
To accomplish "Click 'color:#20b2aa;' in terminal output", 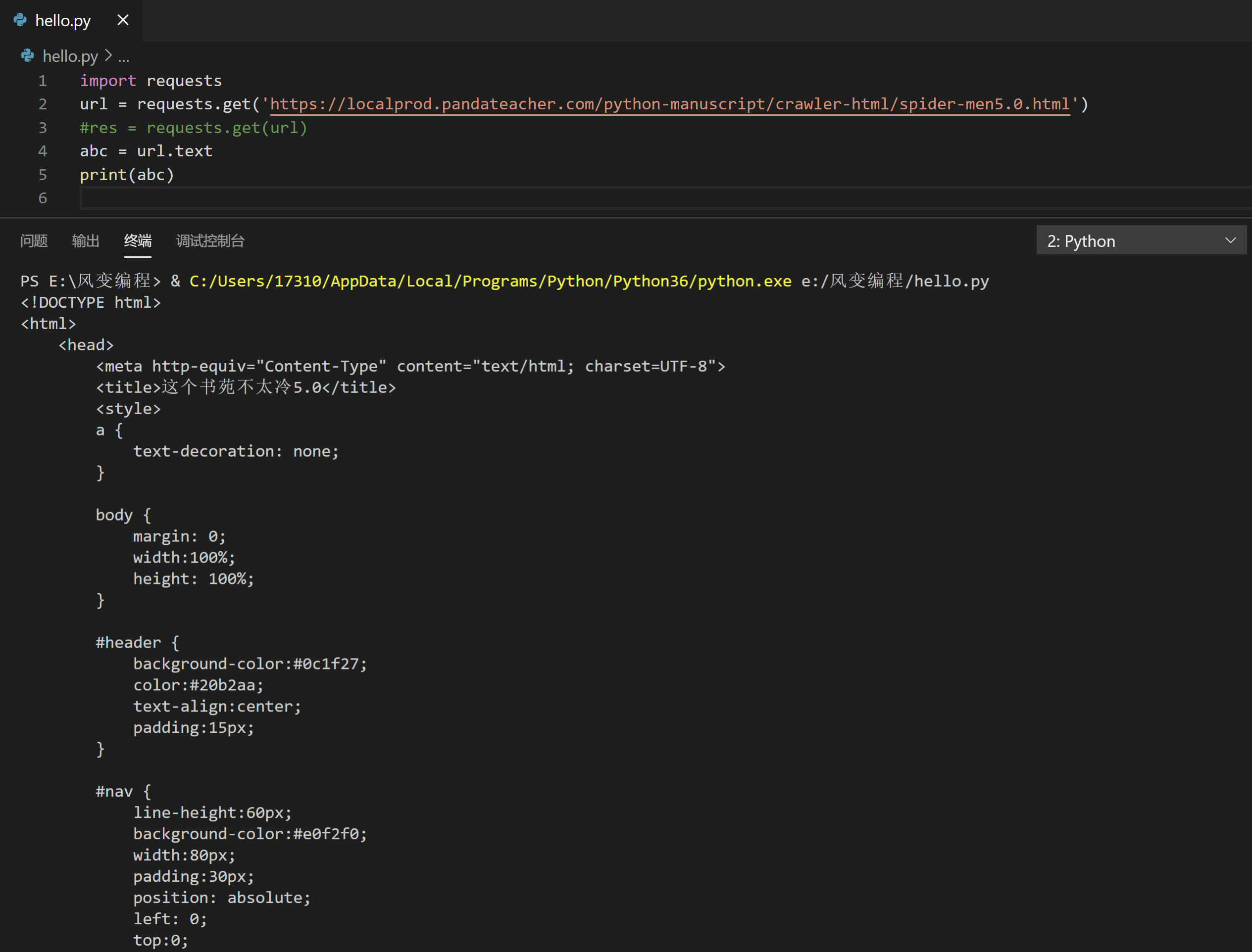I will pyautogui.click(x=199, y=685).
